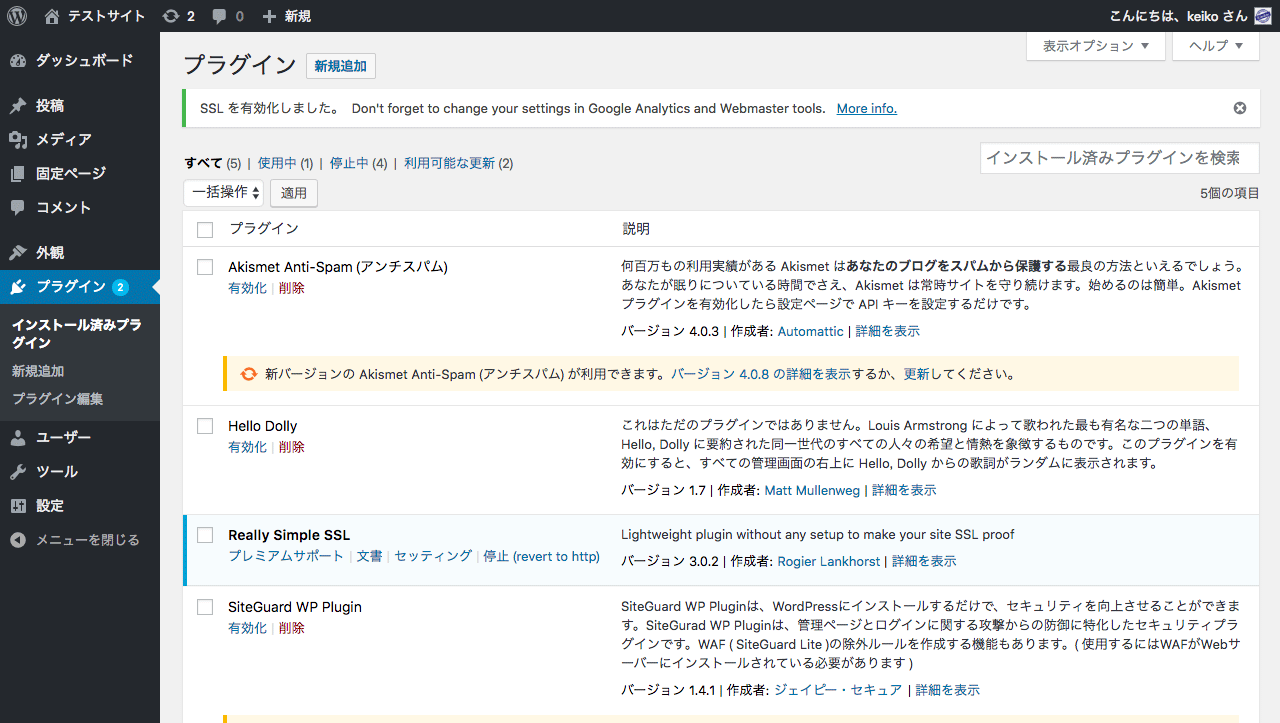Click the 固定ページ pages icon
The height and width of the screenshot is (723, 1280).
(x=18, y=173)
